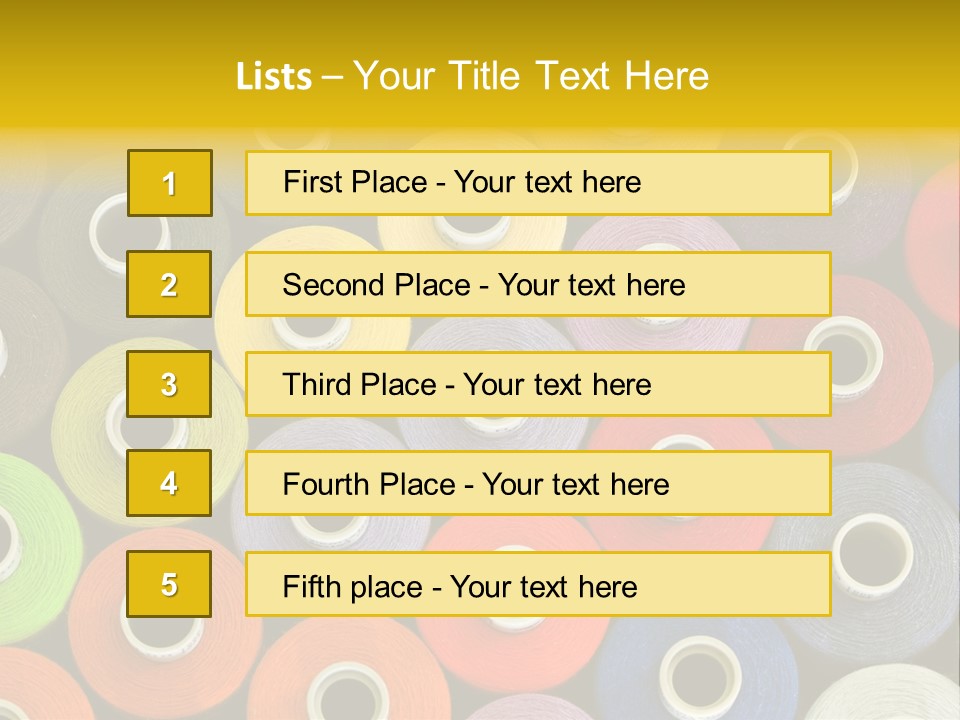Viewport: 960px width, 720px height.
Task: Click 'Your text here' in Fifth place row
Action: 543,586
